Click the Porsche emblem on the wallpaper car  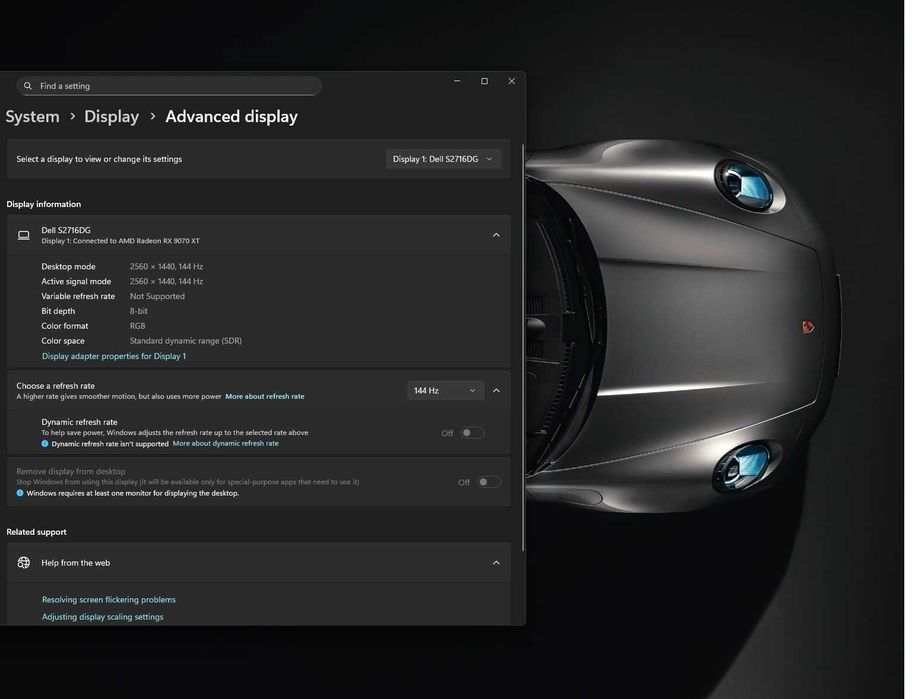(808, 327)
